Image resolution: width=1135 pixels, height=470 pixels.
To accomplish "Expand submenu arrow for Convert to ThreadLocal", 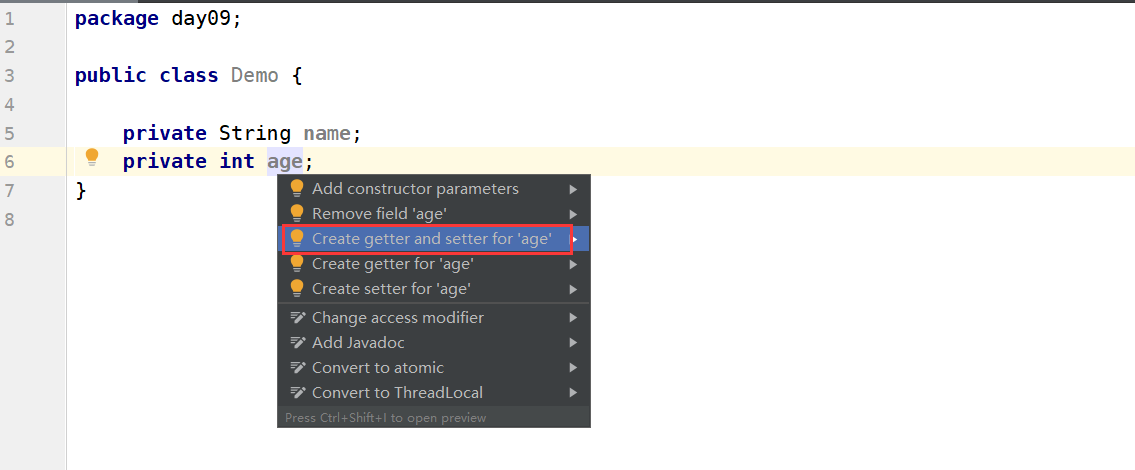I will (x=573, y=393).
